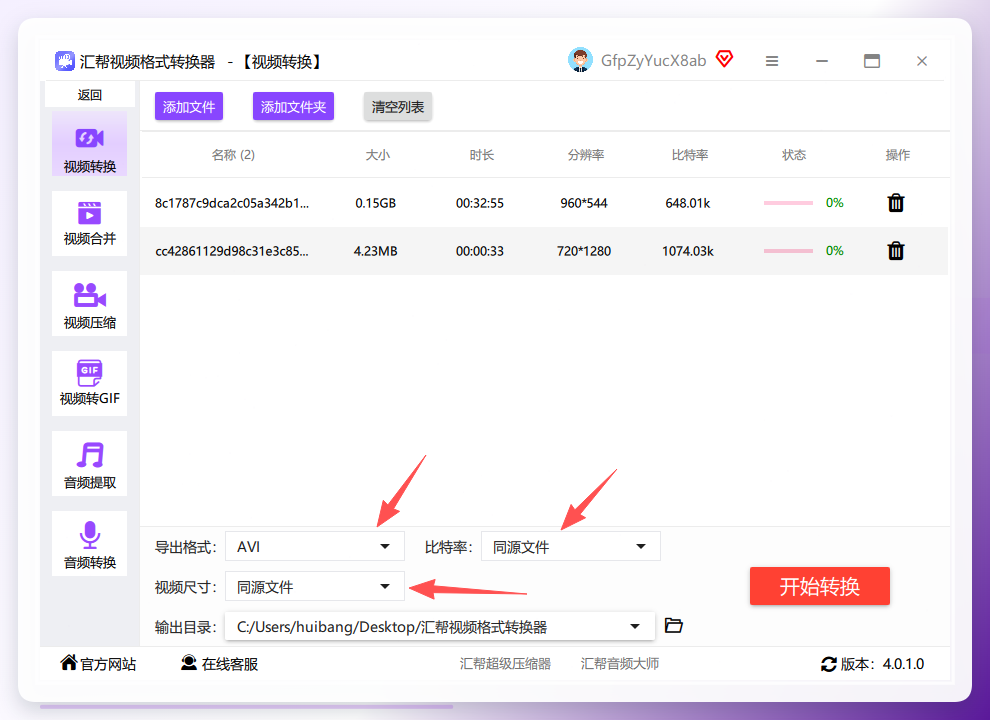Maximize the window
The width and height of the screenshot is (990, 720).
(x=872, y=61)
